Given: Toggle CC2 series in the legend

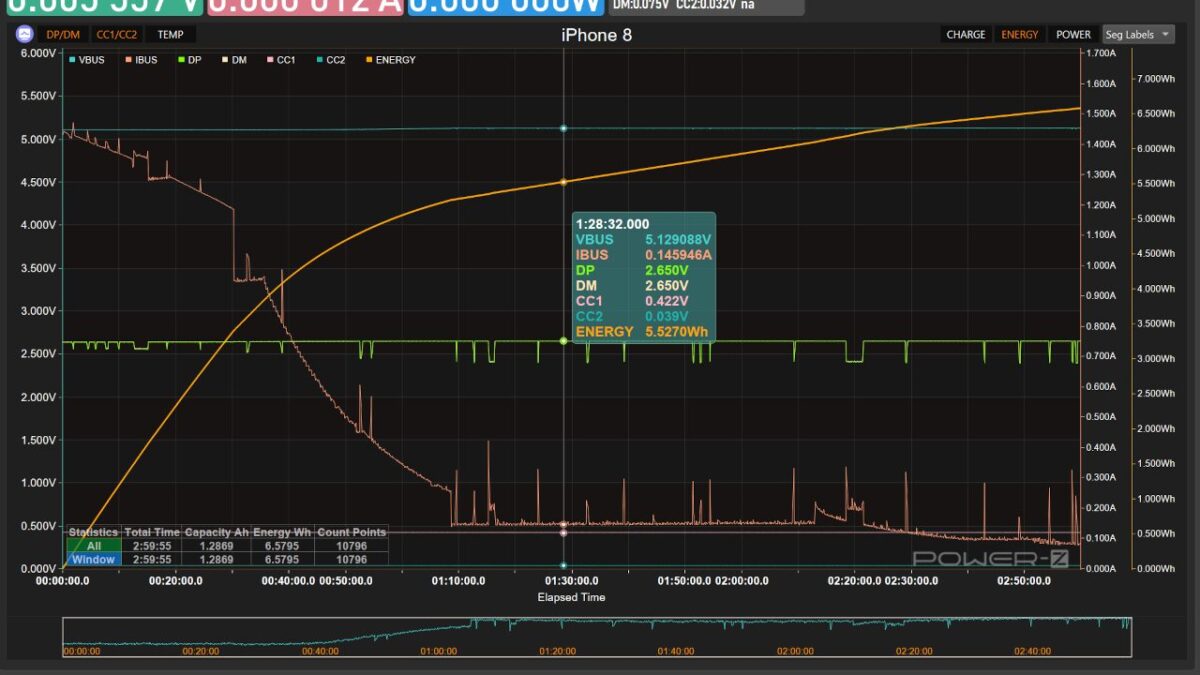Looking at the screenshot, I should [x=329, y=60].
